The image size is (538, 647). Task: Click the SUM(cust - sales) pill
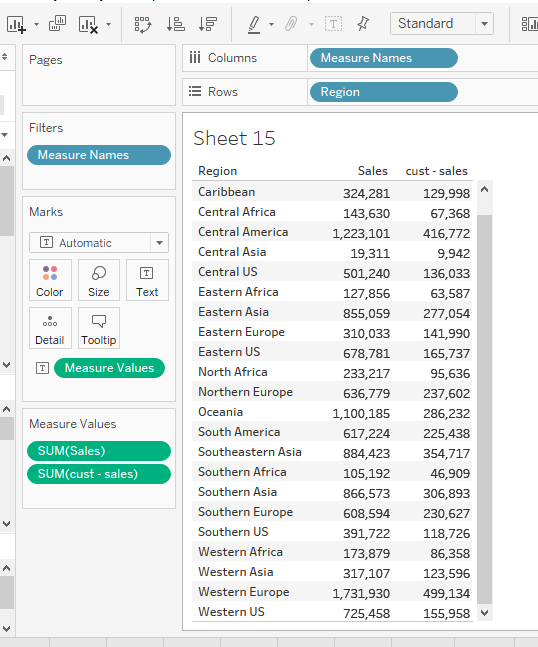(99, 474)
